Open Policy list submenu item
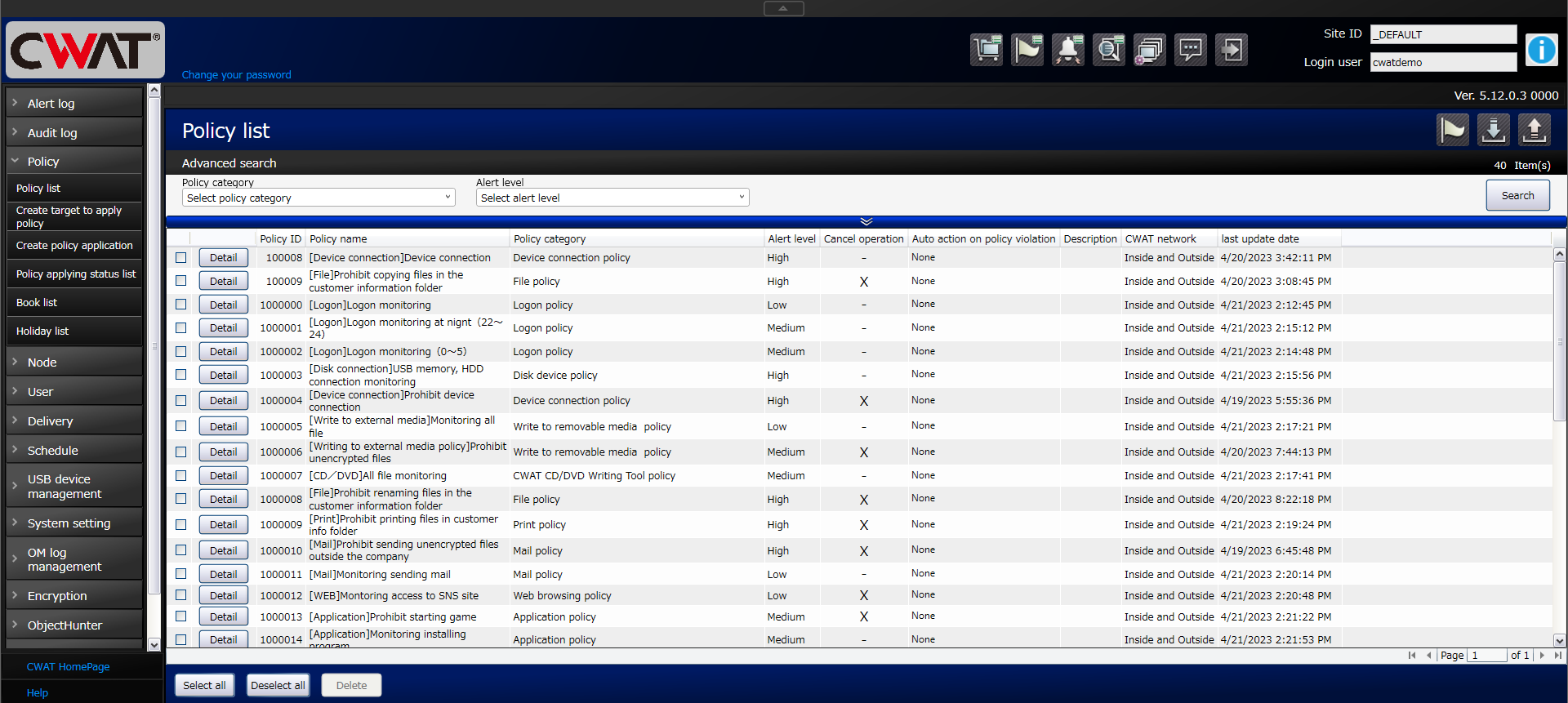The image size is (1568, 703). click(74, 188)
